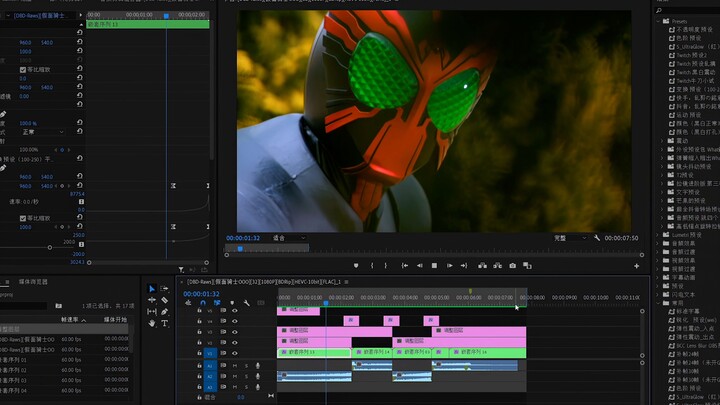Toggle V4 track output eye

[235, 321]
